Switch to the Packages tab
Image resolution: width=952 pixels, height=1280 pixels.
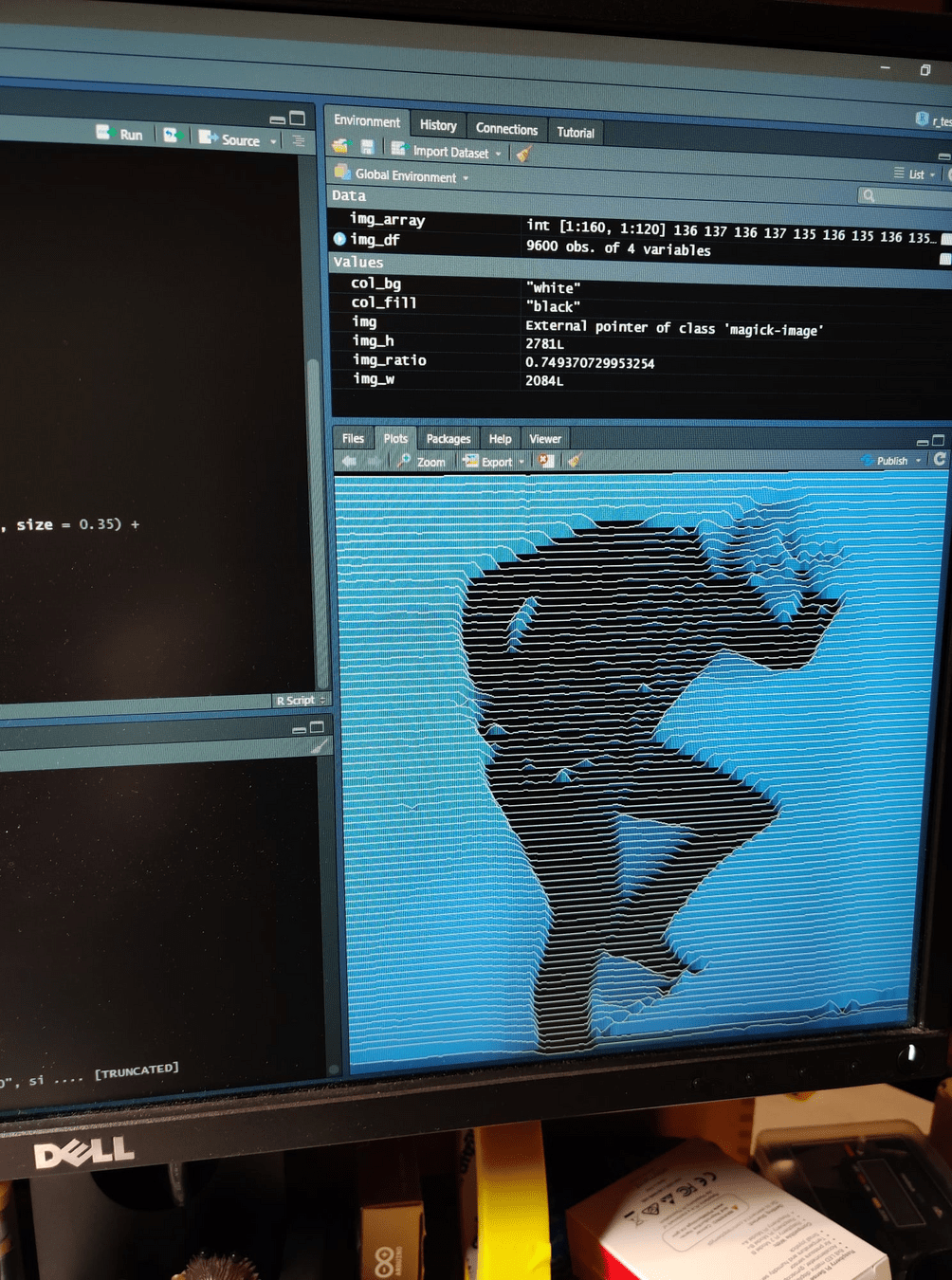[449, 439]
